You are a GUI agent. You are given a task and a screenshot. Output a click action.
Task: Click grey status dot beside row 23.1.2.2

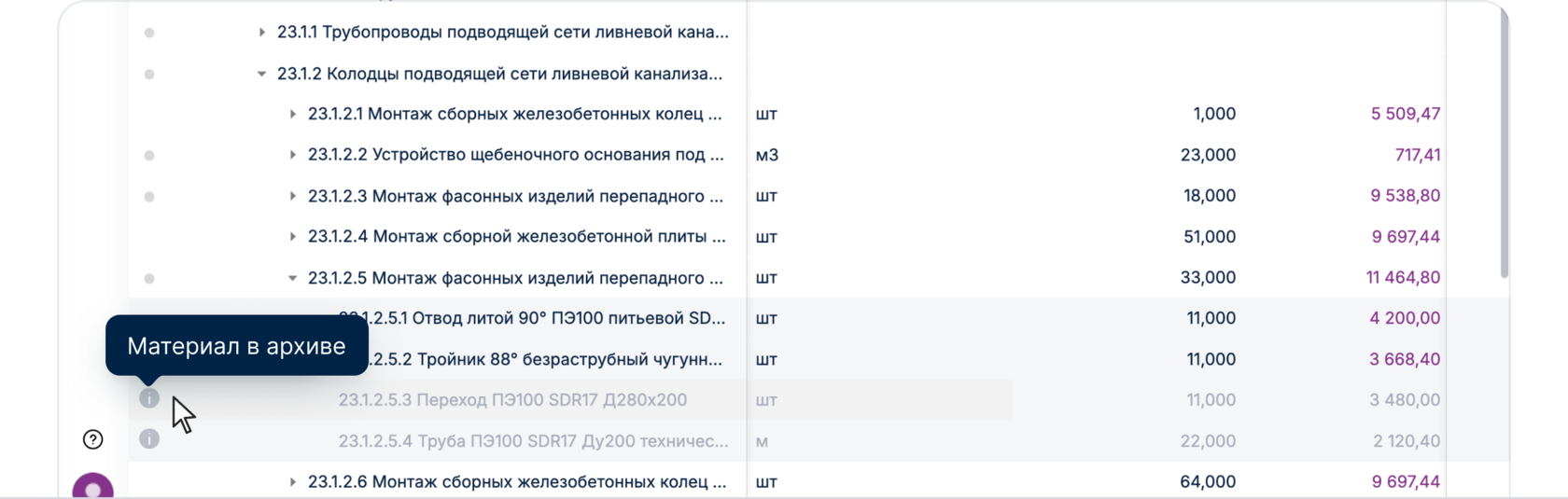(149, 156)
